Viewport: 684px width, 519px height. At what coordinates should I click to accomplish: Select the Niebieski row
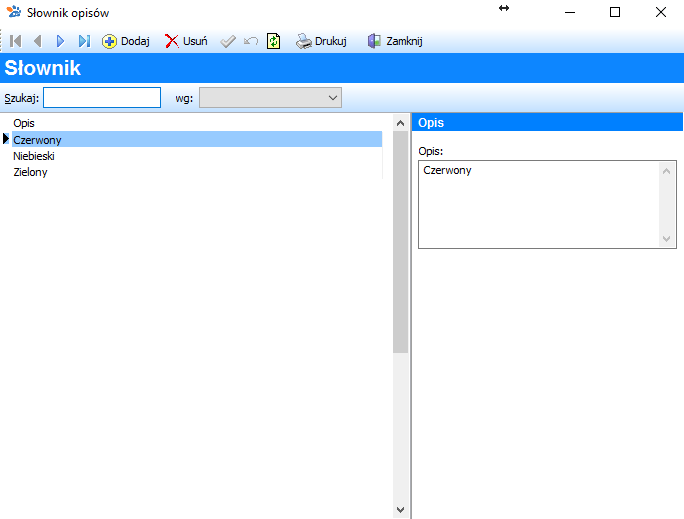197,156
